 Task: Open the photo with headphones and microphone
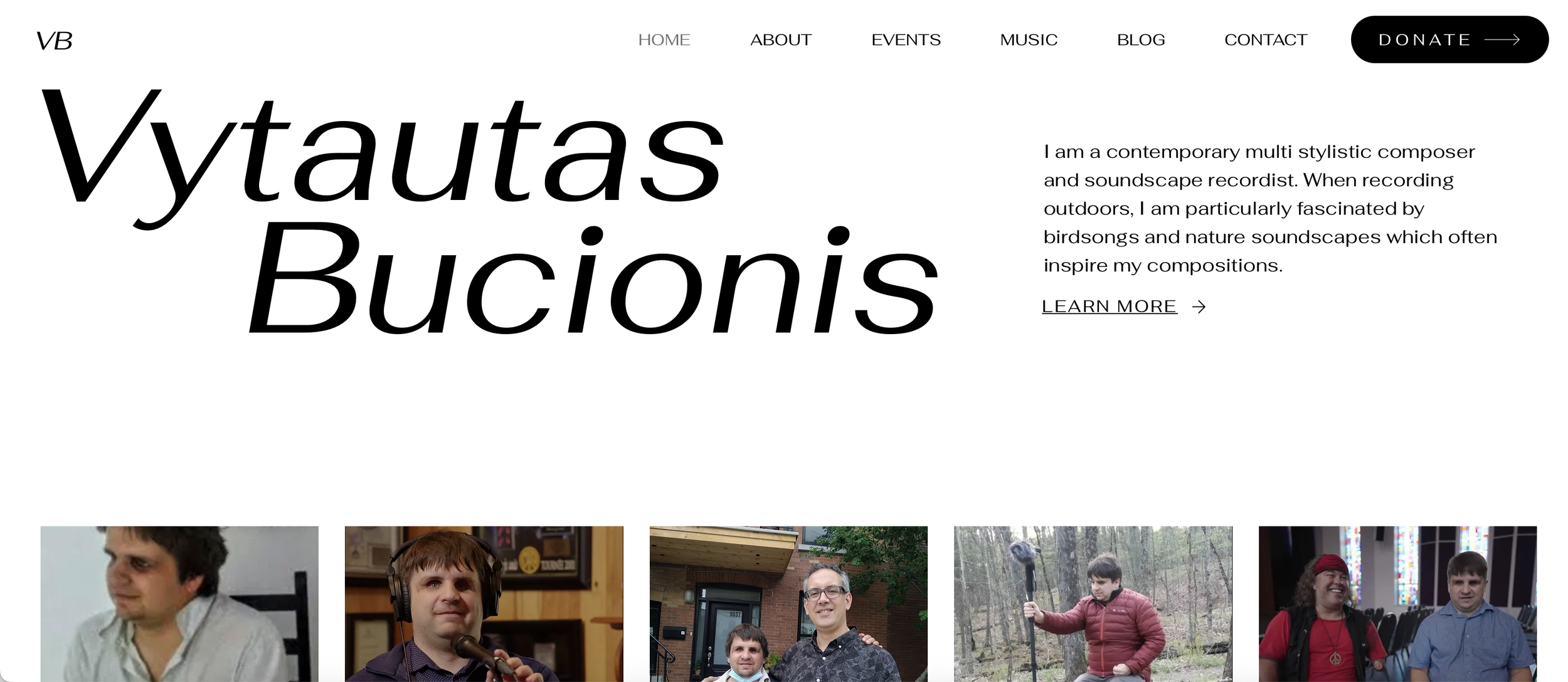point(484,604)
